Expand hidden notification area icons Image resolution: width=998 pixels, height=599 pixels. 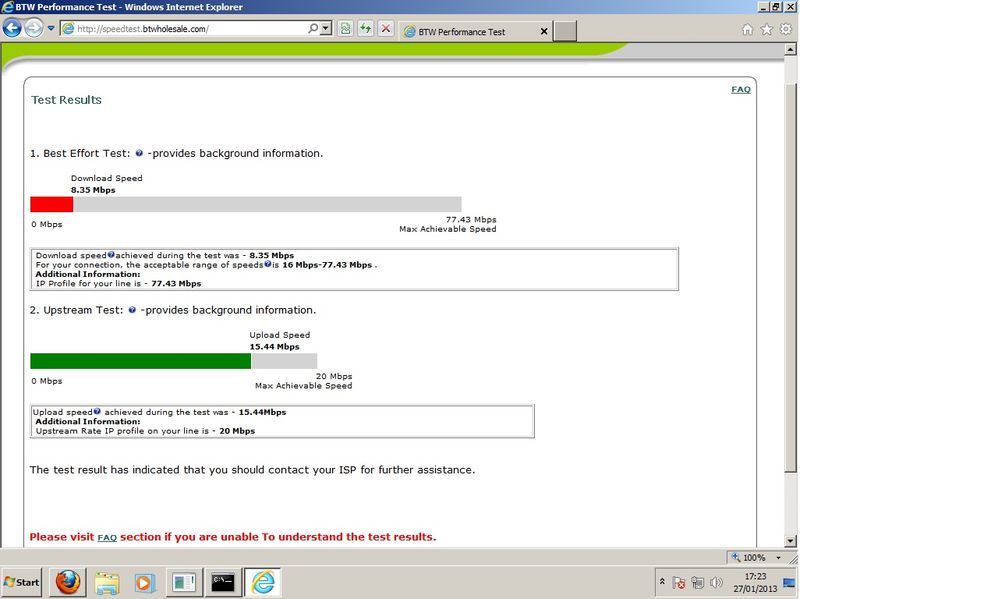click(x=663, y=582)
